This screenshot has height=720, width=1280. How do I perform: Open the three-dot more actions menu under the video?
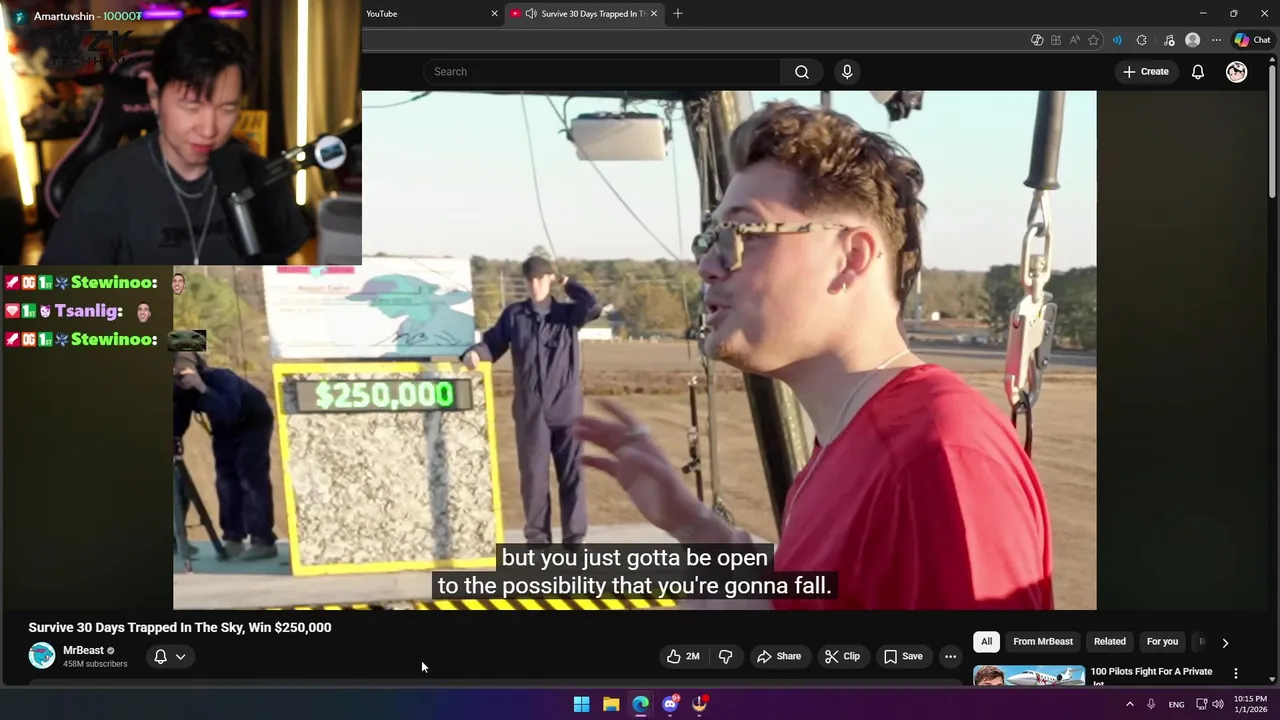tap(950, 656)
